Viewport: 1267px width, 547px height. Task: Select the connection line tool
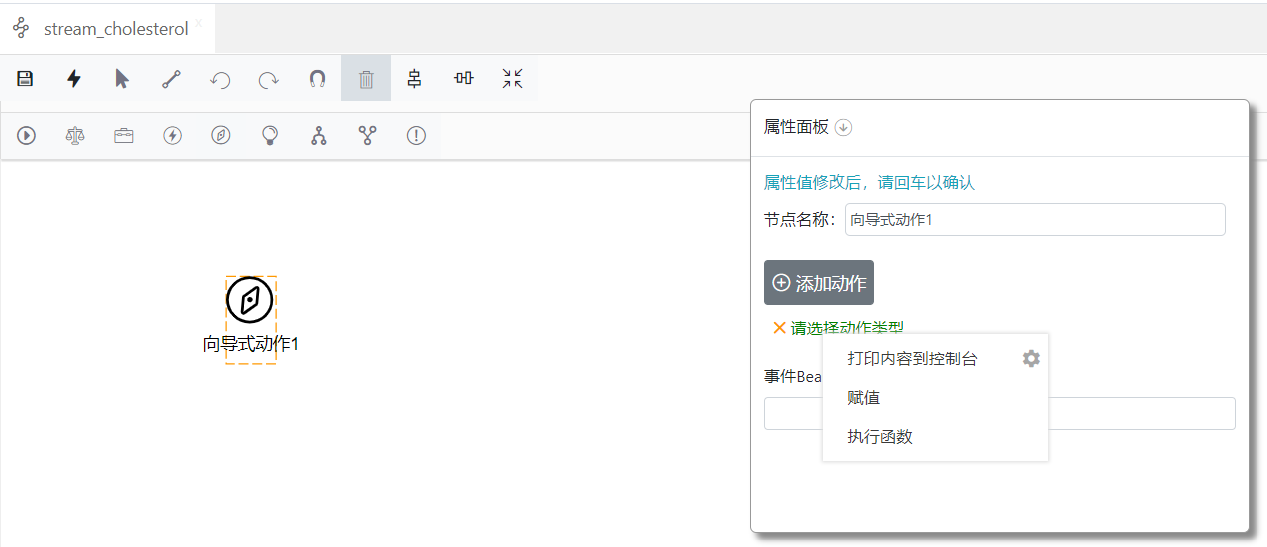coord(171,79)
